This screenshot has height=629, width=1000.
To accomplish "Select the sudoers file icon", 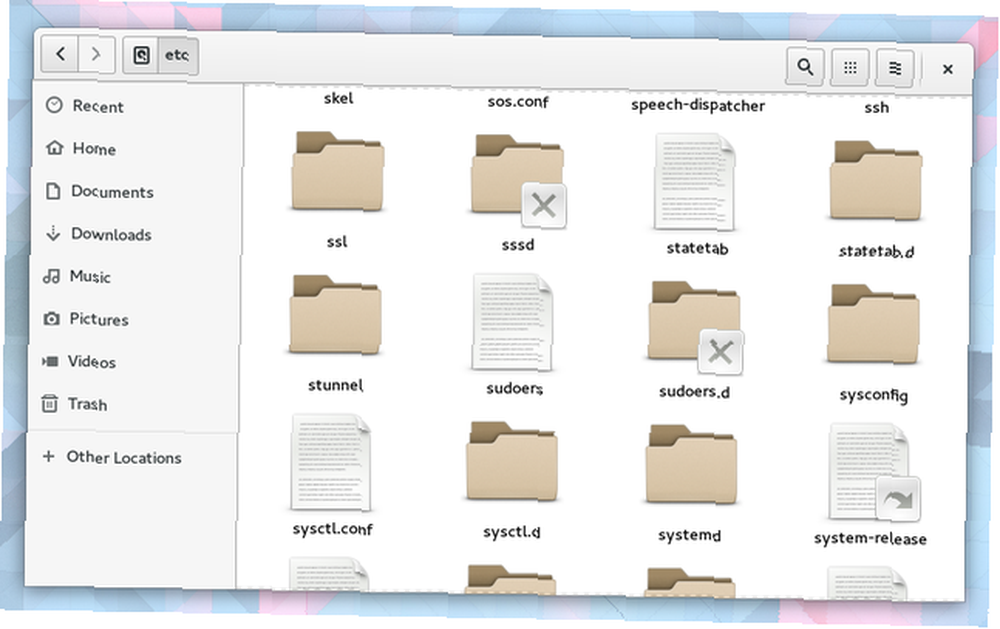I will (x=512, y=322).
